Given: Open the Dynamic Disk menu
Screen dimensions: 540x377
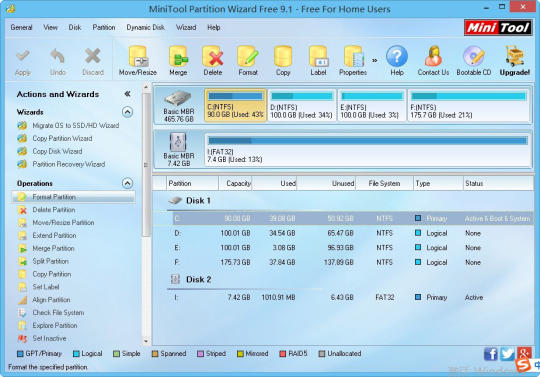Looking at the screenshot, I should [x=145, y=28].
